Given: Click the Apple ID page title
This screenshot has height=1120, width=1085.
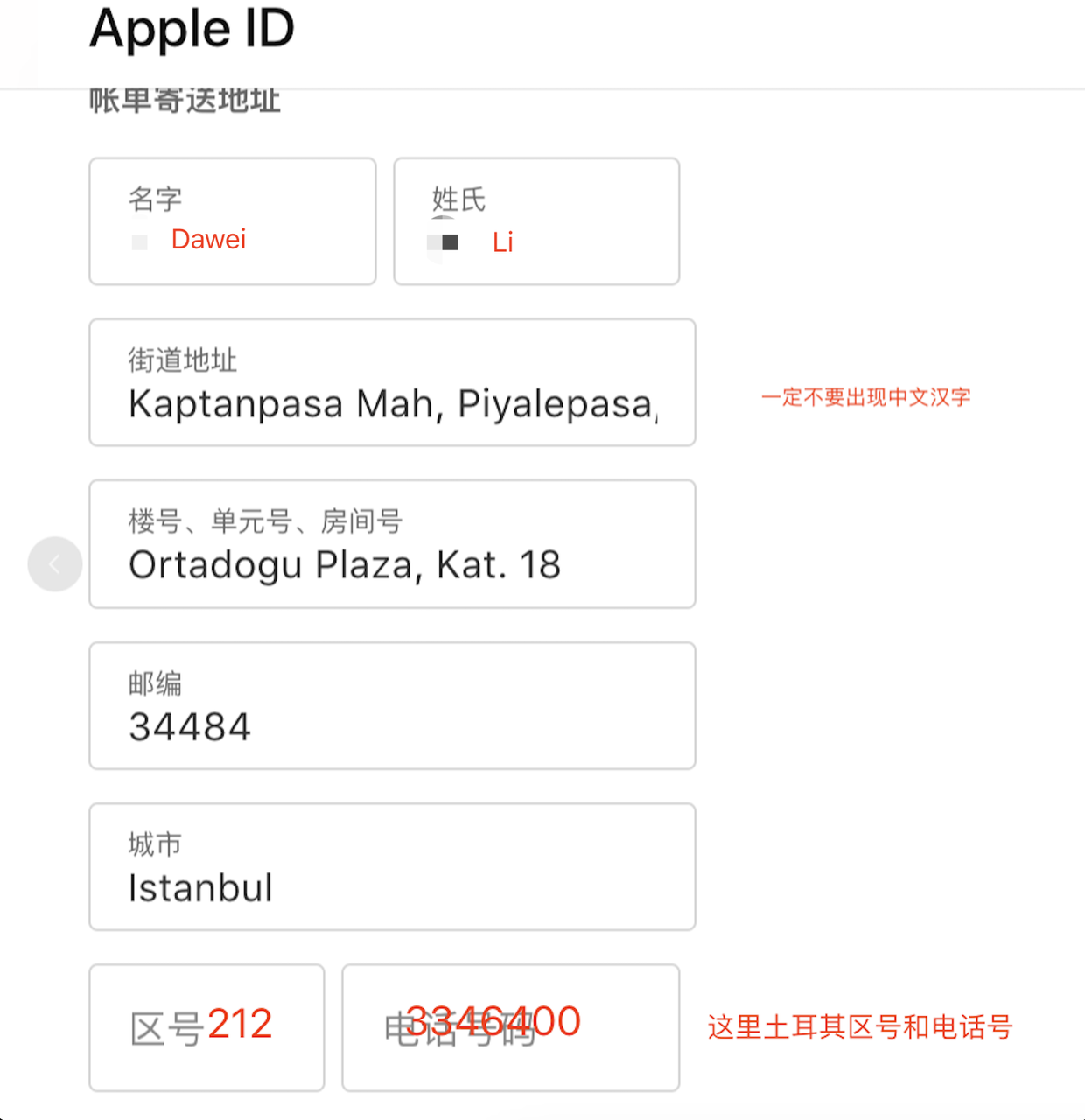Looking at the screenshot, I should (x=192, y=29).
